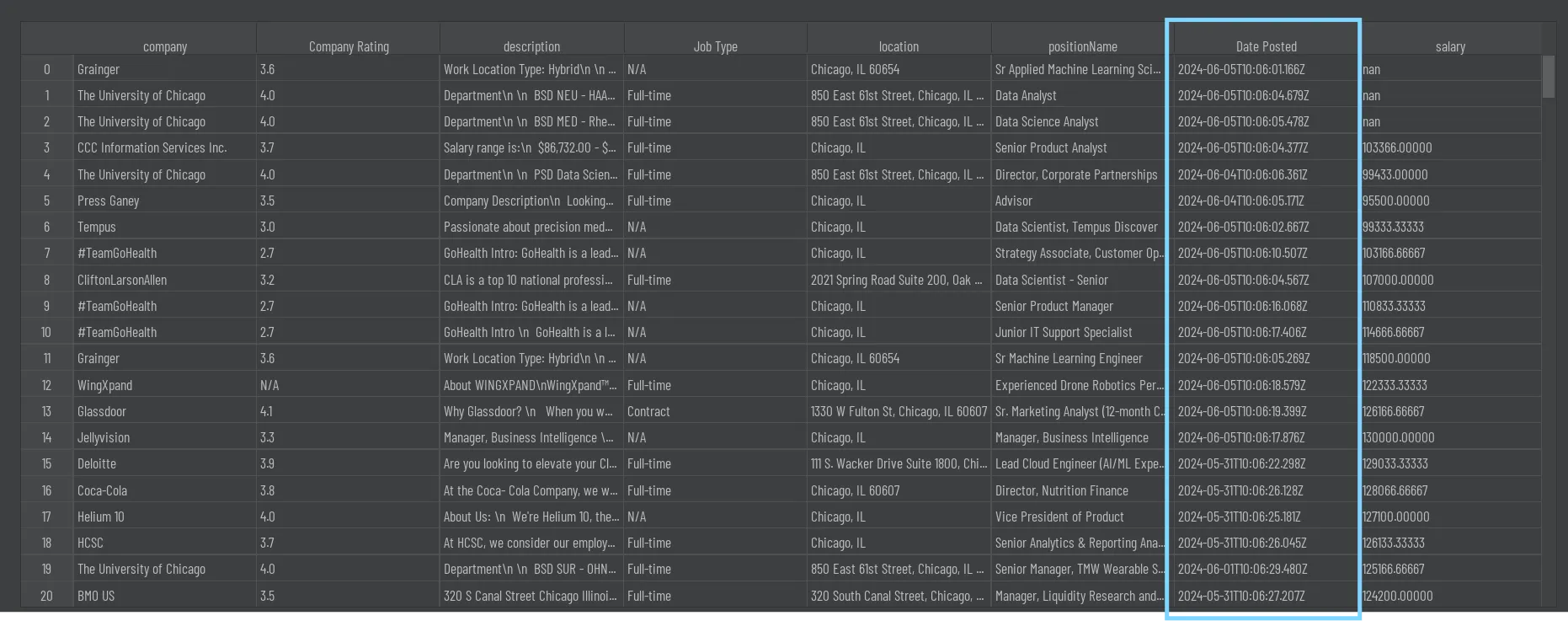Select the Helium 10 company cell
The height and width of the screenshot is (621, 1568).
[x=165, y=517]
